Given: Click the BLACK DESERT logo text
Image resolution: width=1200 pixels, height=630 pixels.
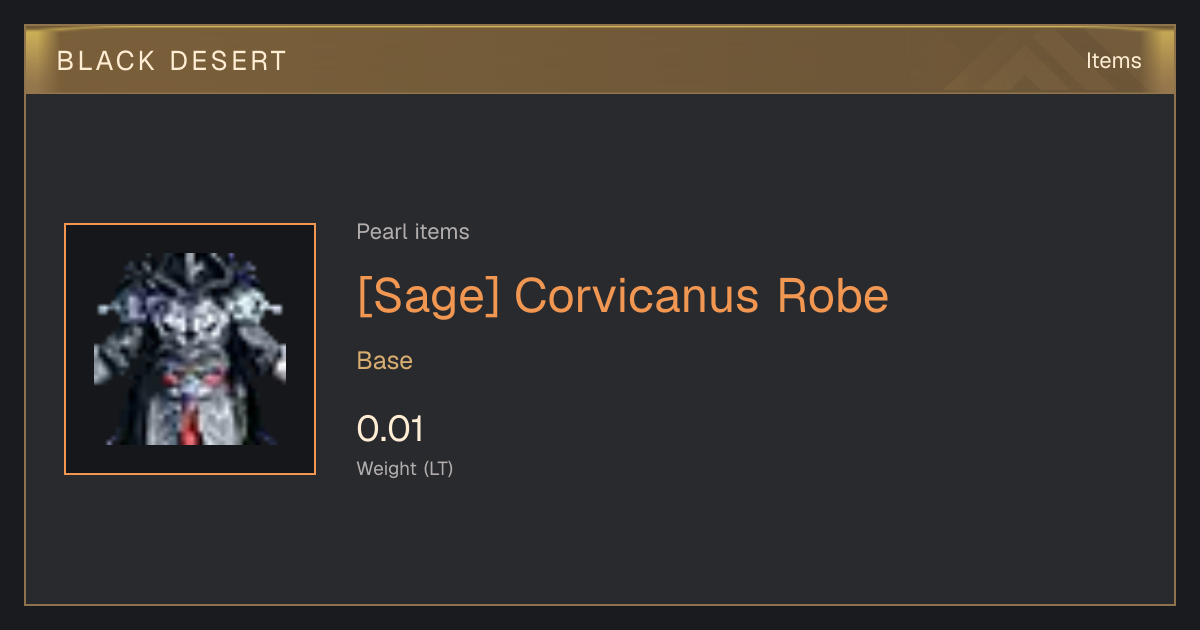Looking at the screenshot, I should (x=172, y=61).
